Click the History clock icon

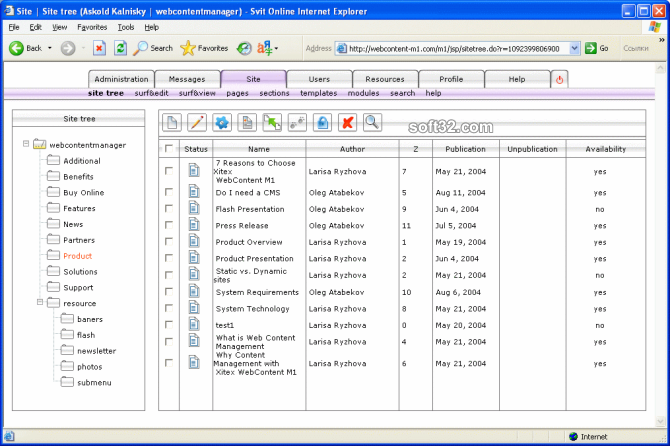[244, 48]
